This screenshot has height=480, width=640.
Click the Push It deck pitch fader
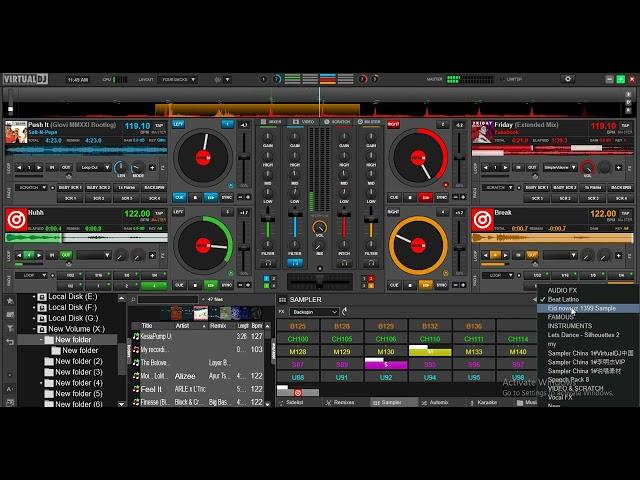click(x=244, y=157)
